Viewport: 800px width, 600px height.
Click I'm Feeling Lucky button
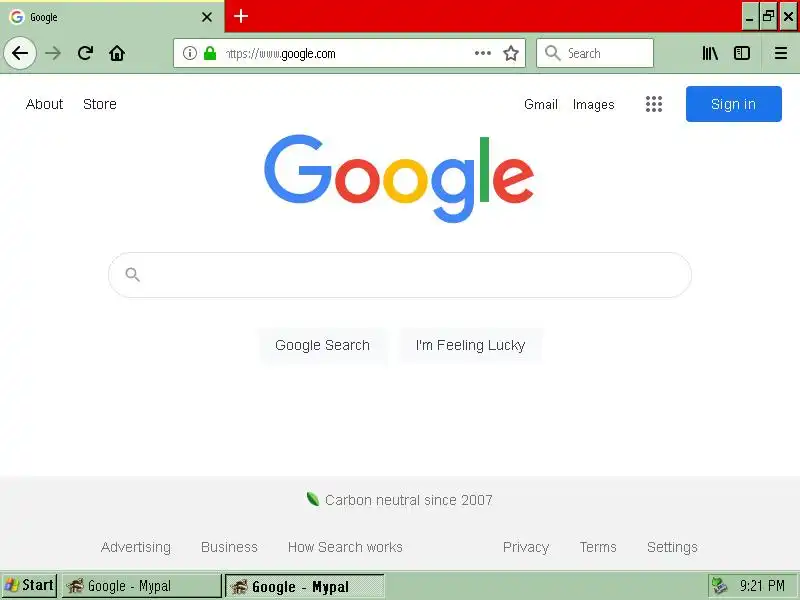pos(470,345)
